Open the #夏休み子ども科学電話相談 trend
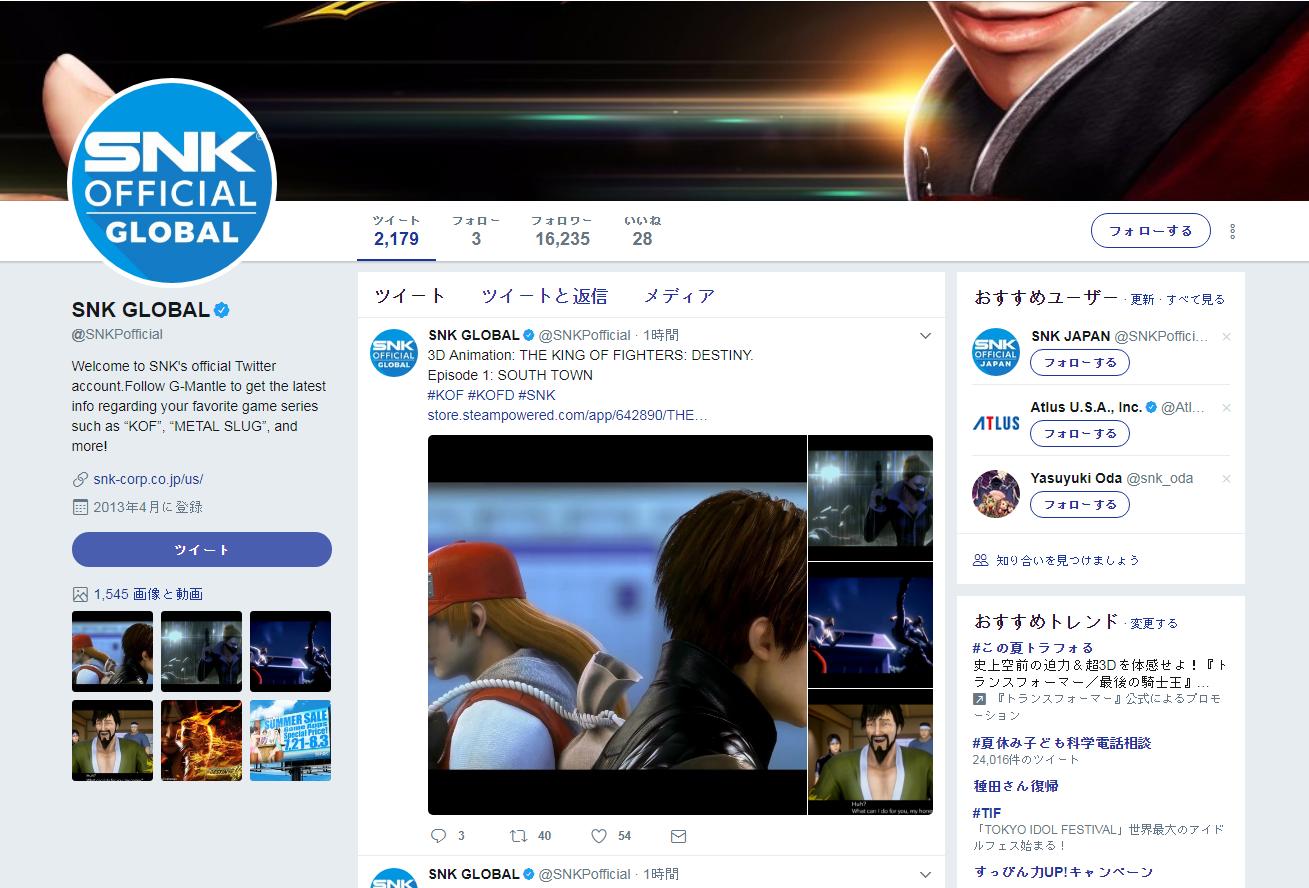Screen dimensions: 1309x888 coord(1062,743)
